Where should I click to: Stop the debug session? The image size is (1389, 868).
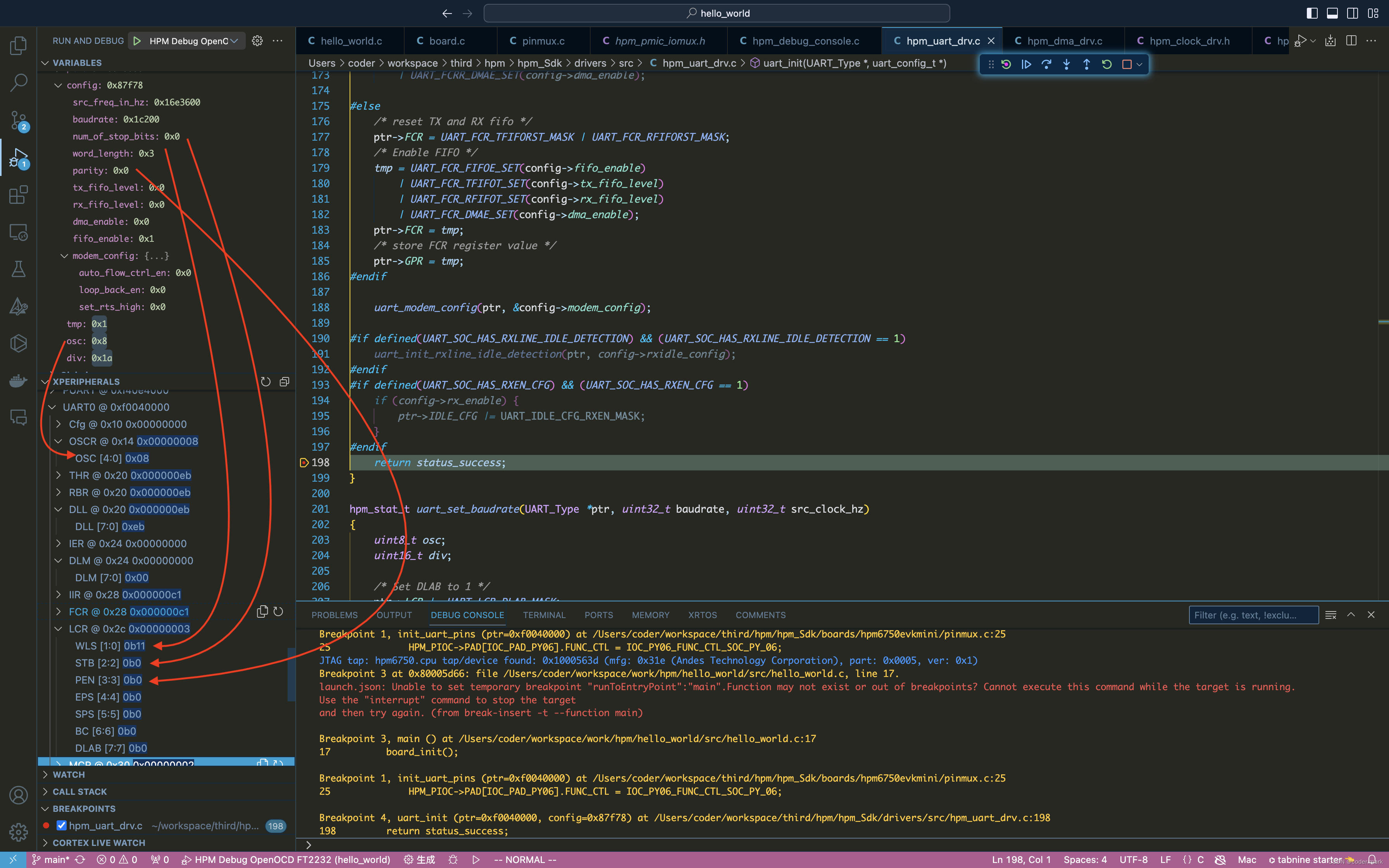coord(1127,64)
